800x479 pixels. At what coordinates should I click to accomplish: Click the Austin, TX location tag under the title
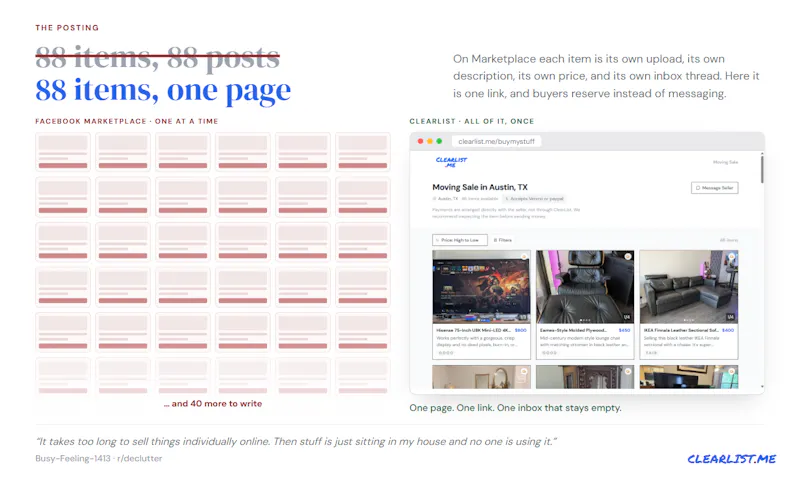pyautogui.click(x=445, y=198)
